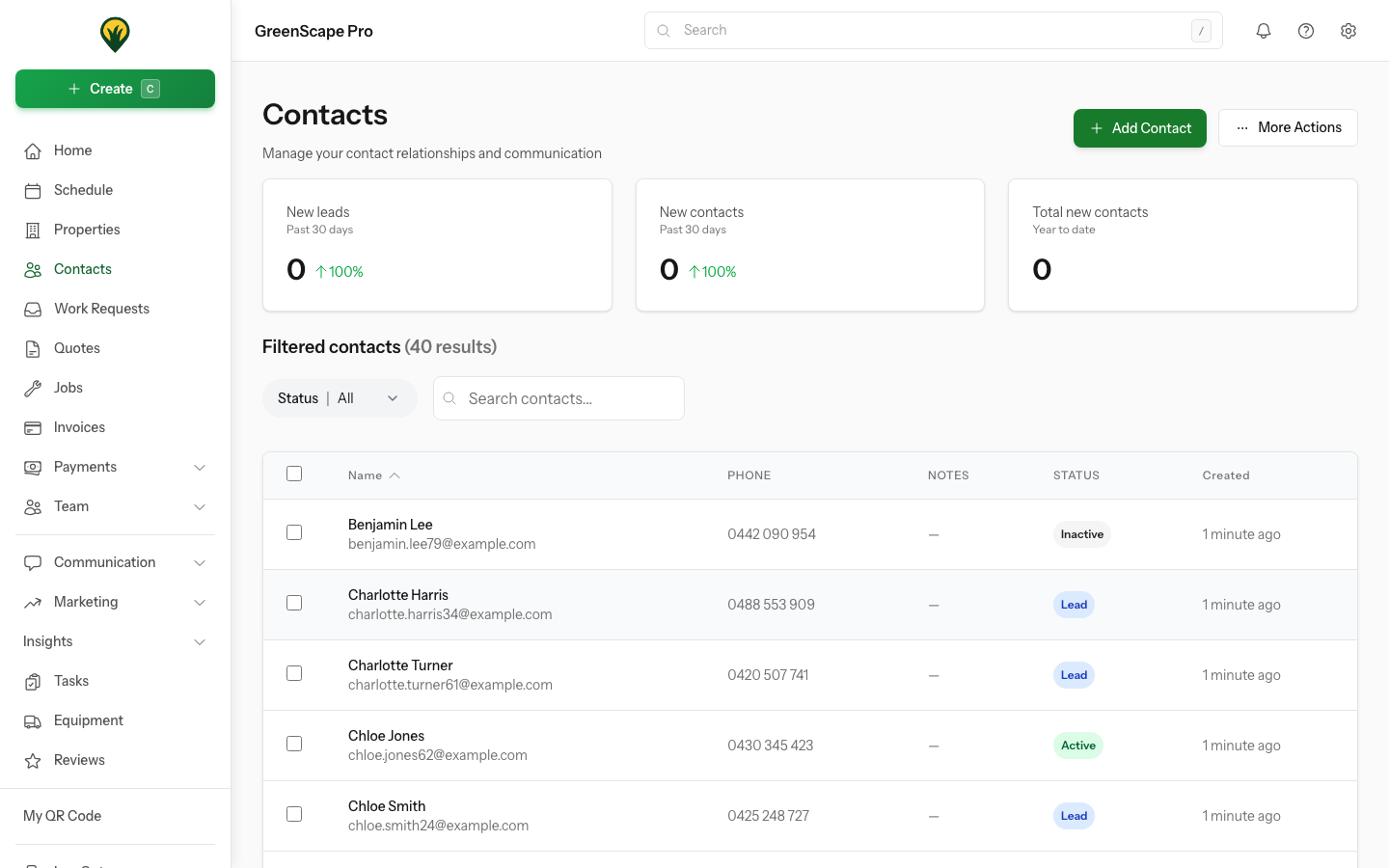
Task: Select the Schedule calendar icon
Action: click(x=34, y=190)
